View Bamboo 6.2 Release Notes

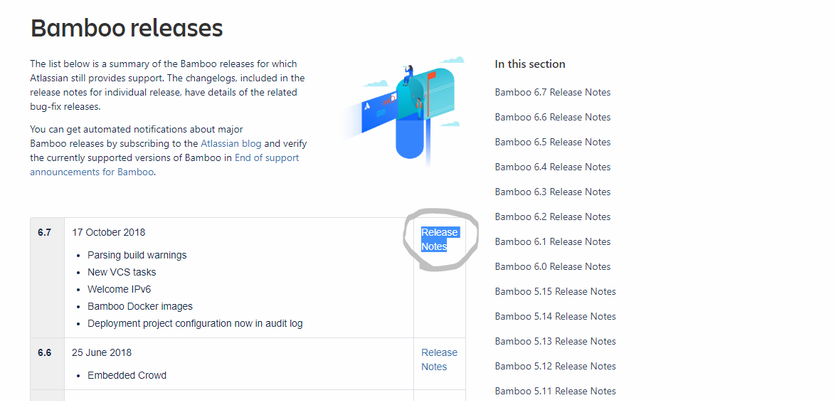coord(552,217)
